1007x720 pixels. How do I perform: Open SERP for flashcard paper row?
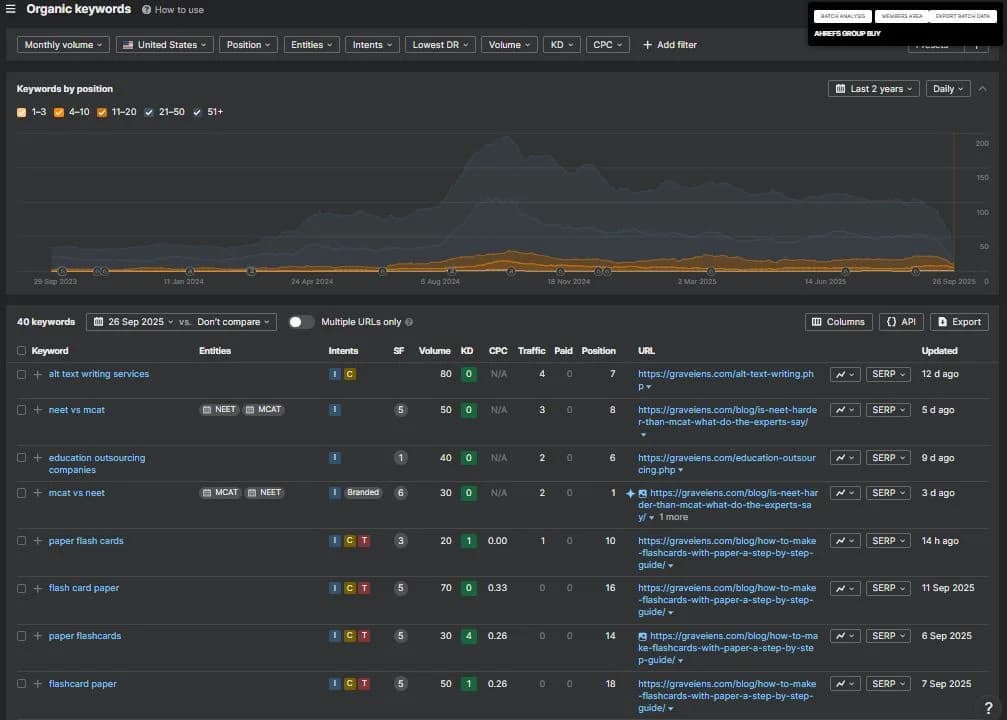(888, 684)
